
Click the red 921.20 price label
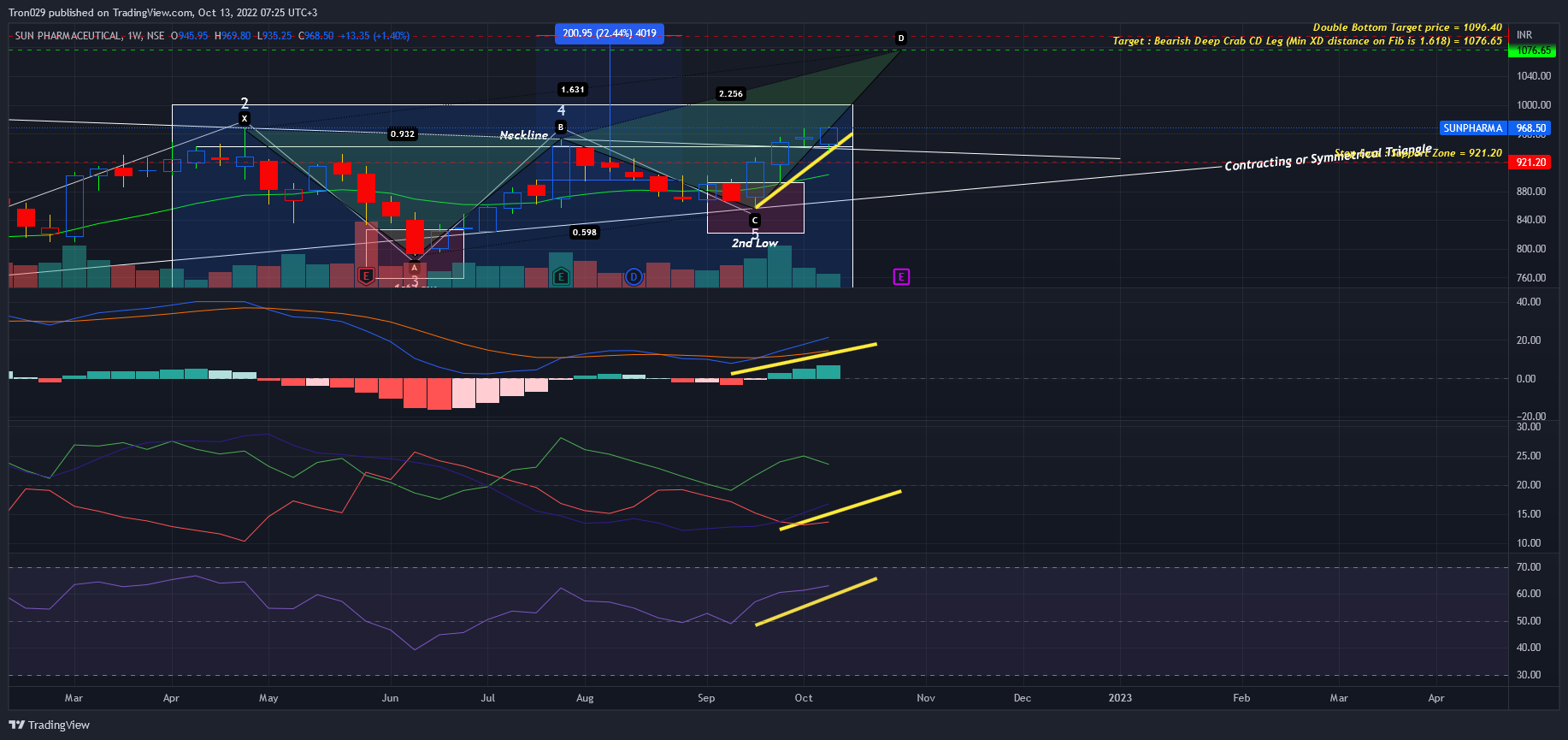(1531, 162)
